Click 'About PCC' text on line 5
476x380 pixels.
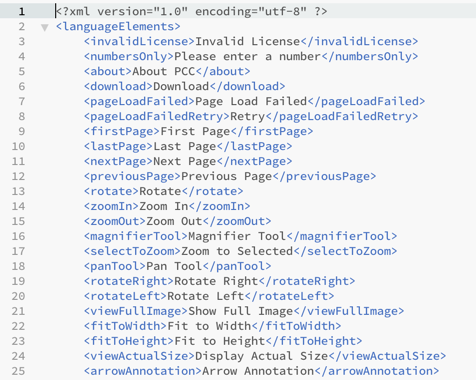coord(164,72)
